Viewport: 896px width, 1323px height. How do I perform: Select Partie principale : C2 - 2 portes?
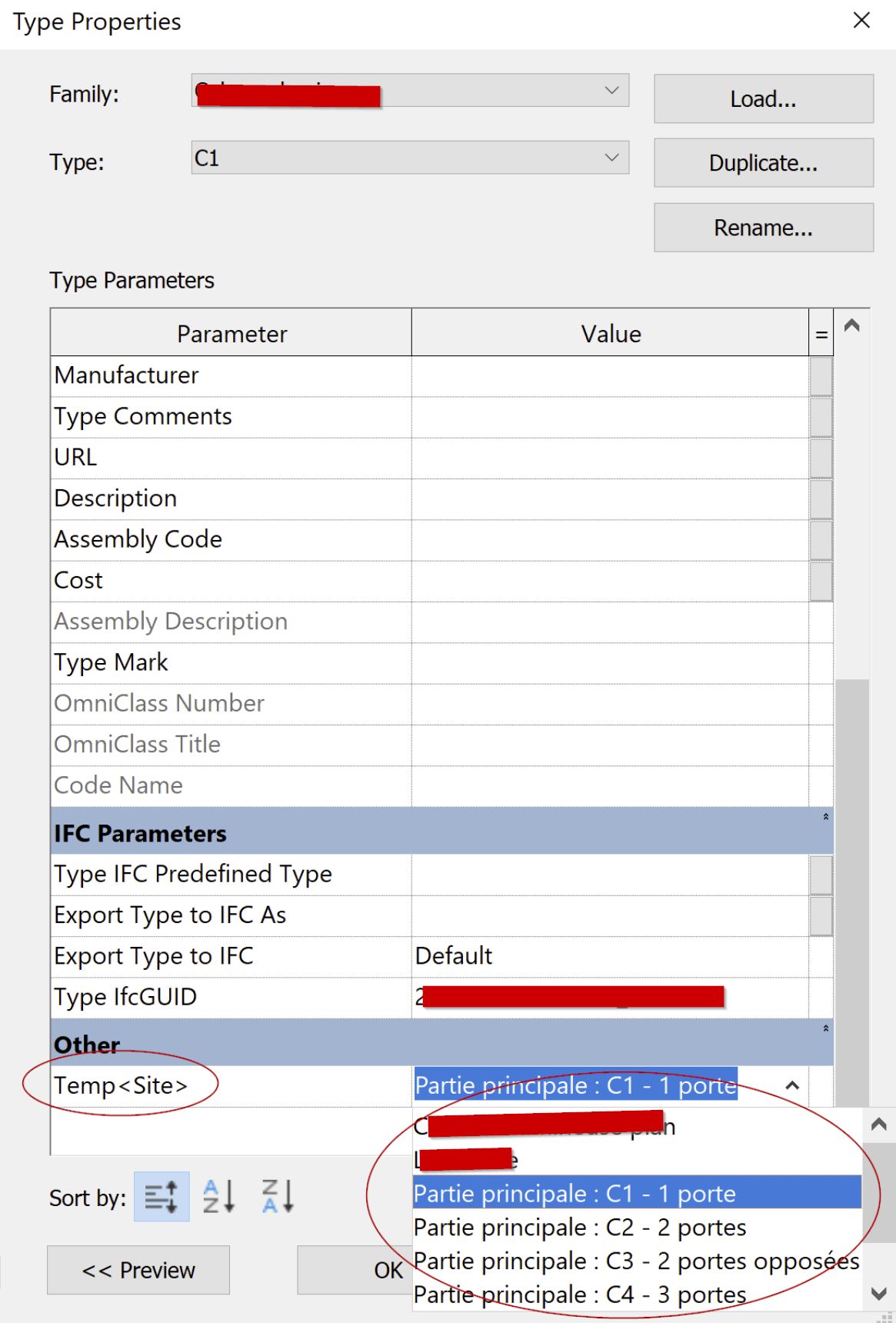(580, 1228)
